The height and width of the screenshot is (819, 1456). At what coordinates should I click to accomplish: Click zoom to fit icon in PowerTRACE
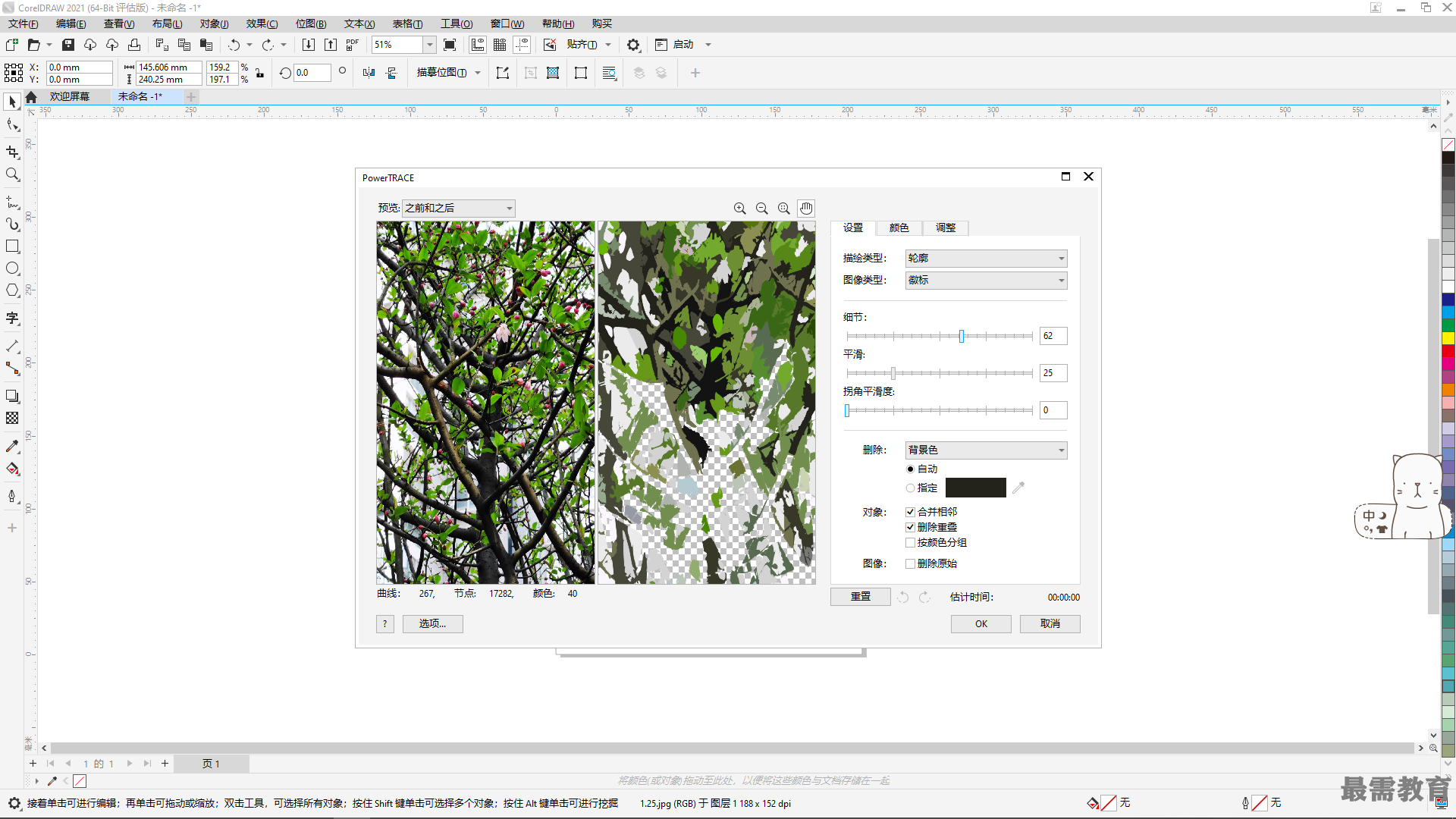pos(784,208)
